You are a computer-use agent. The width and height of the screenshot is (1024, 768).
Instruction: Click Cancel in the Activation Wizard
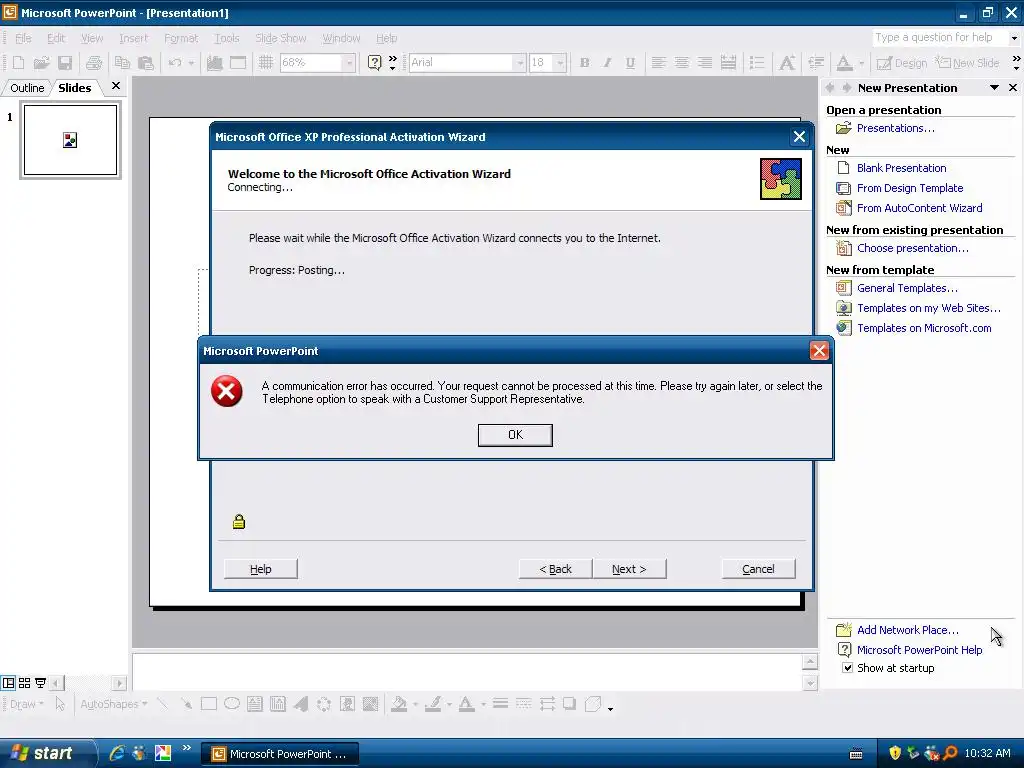point(758,569)
